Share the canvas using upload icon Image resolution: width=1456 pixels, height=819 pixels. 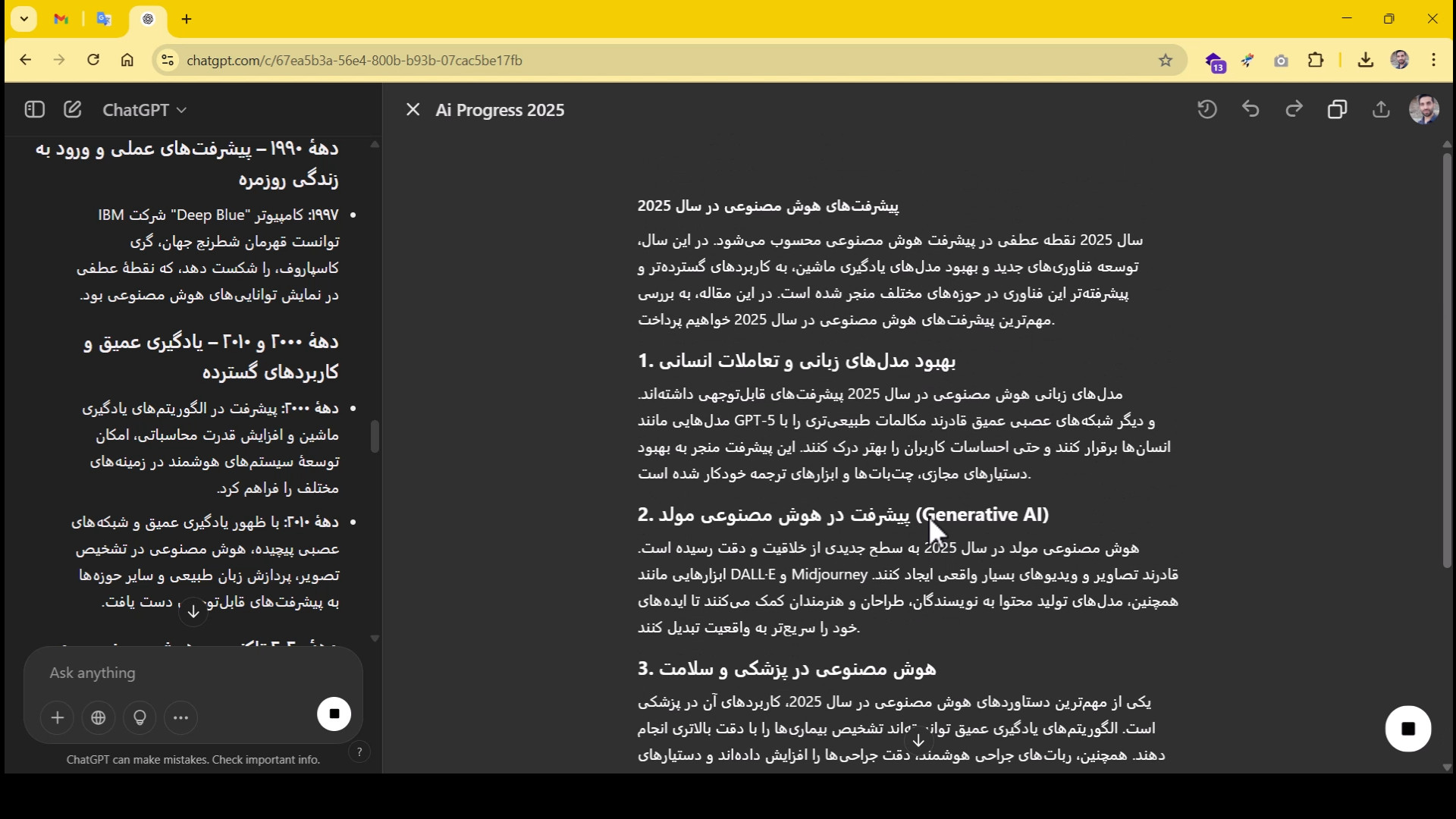click(x=1381, y=110)
